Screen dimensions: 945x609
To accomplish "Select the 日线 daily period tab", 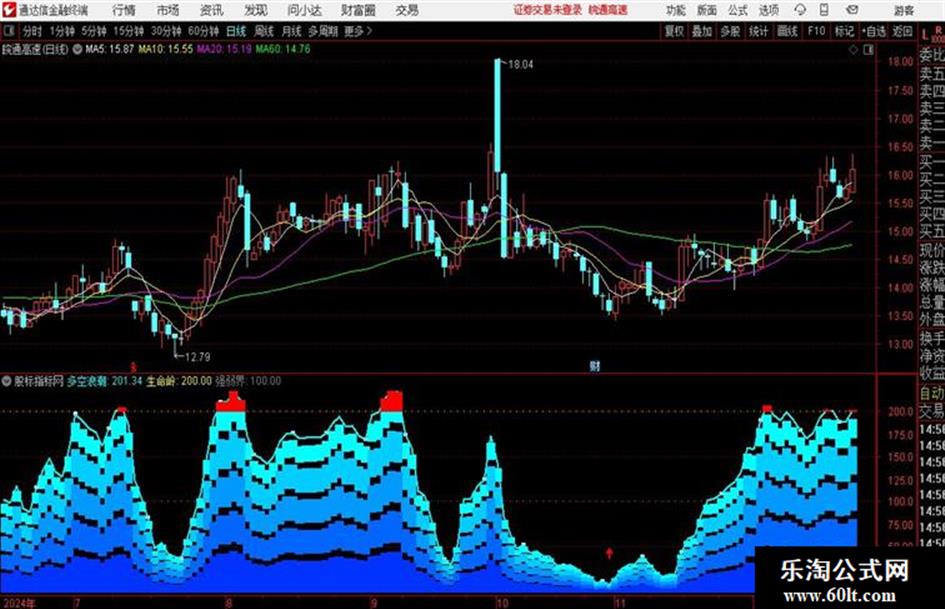I will (x=236, y=31).
